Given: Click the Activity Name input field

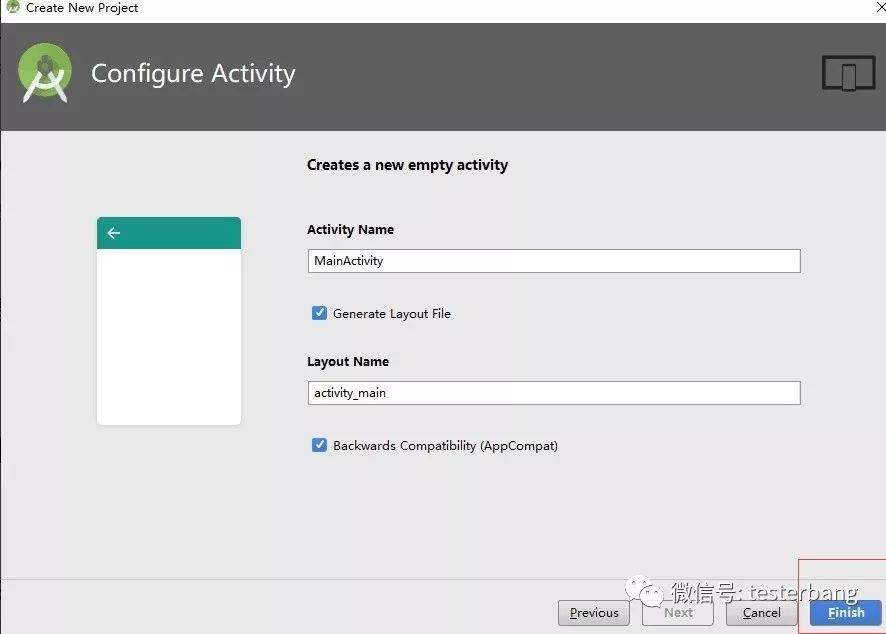Looking at the screenshot, I should point(554,261).
